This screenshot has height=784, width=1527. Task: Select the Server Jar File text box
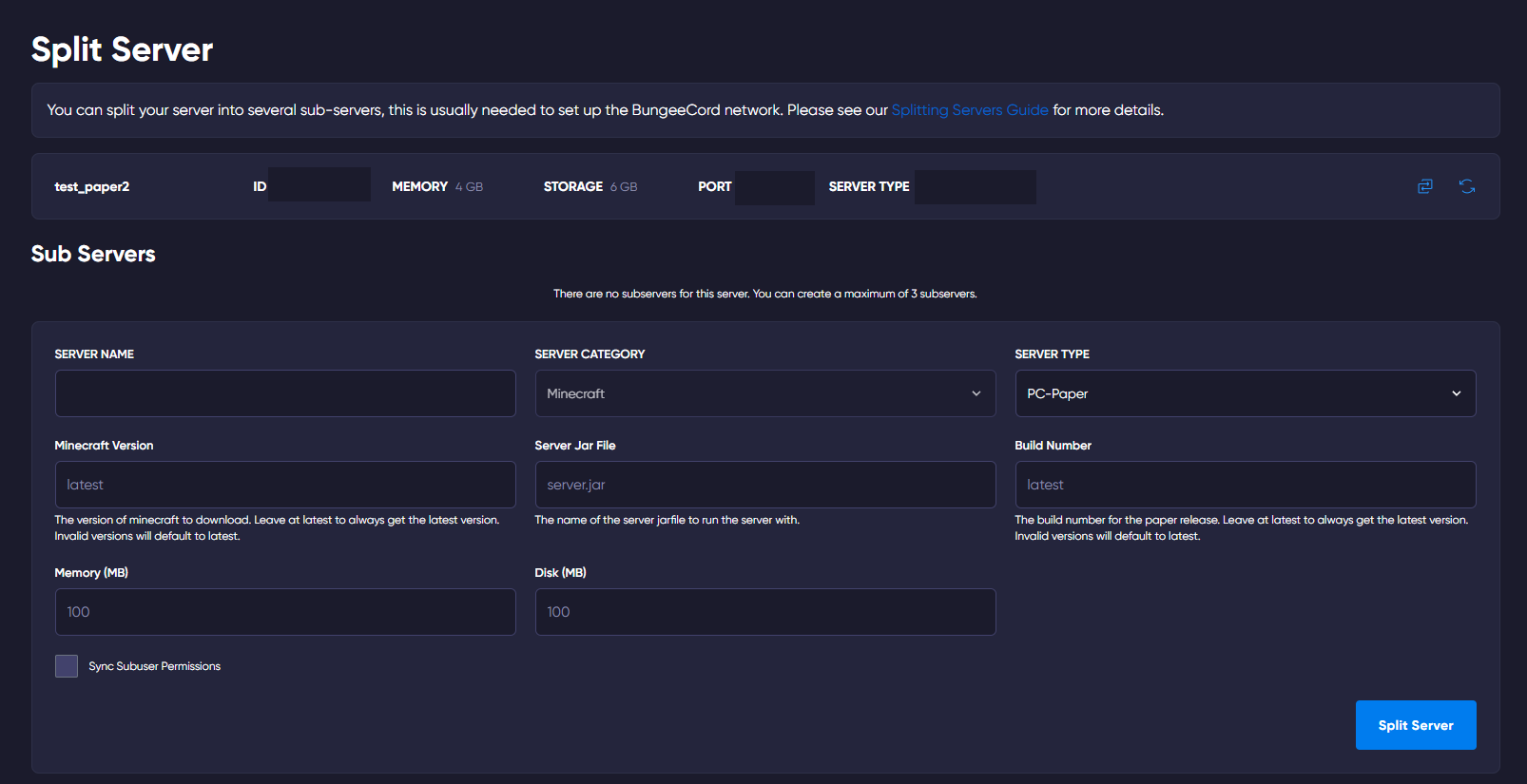click(764, 485)
